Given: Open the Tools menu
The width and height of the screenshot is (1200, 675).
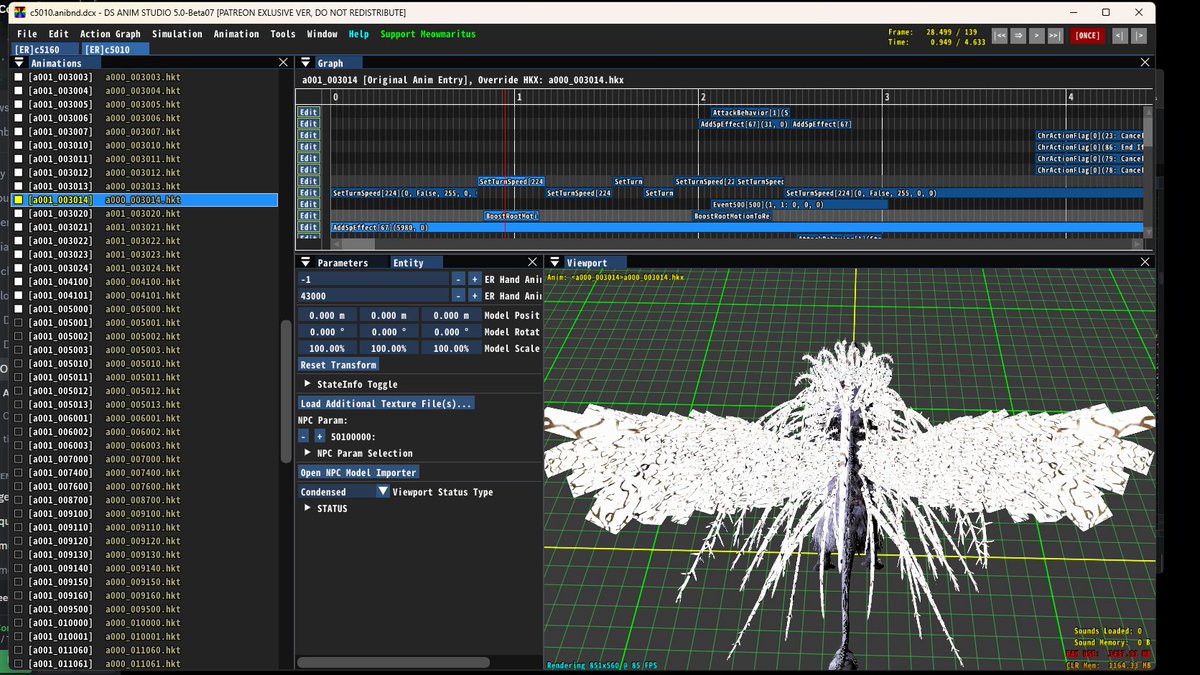Looking at the screenshot, I should pos(283,34).
